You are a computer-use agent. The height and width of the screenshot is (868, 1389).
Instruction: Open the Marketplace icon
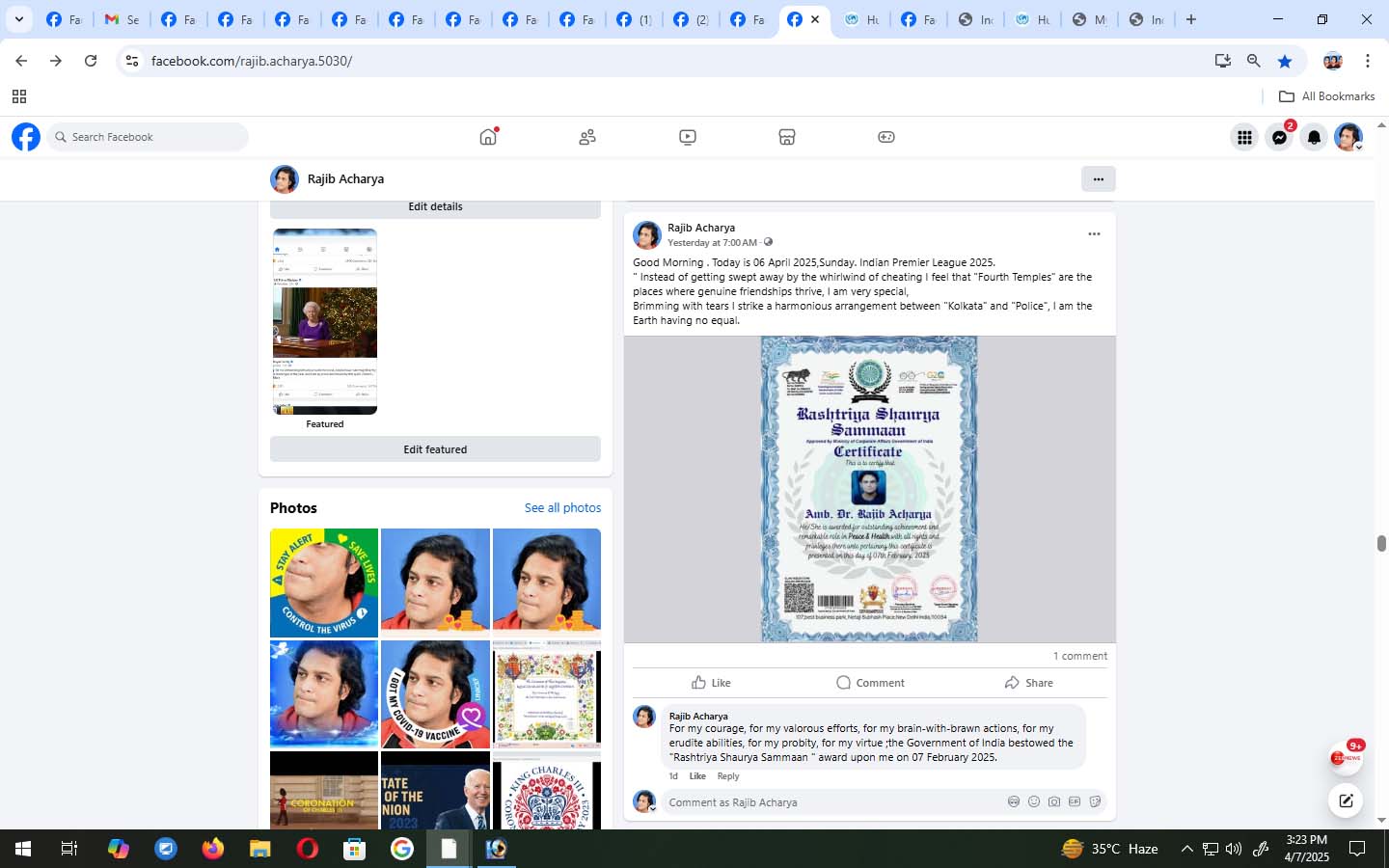tap(787, 137)
